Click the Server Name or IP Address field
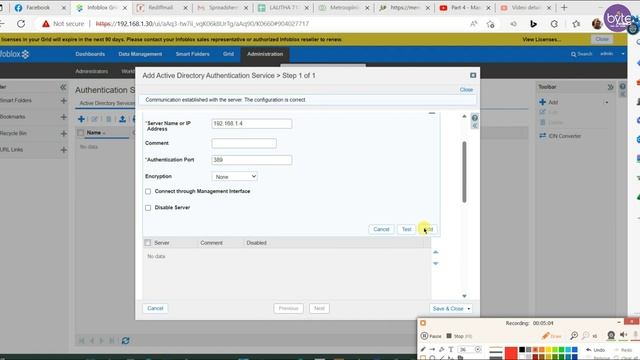Screen dimensions: 640x360 coord(252,124)
